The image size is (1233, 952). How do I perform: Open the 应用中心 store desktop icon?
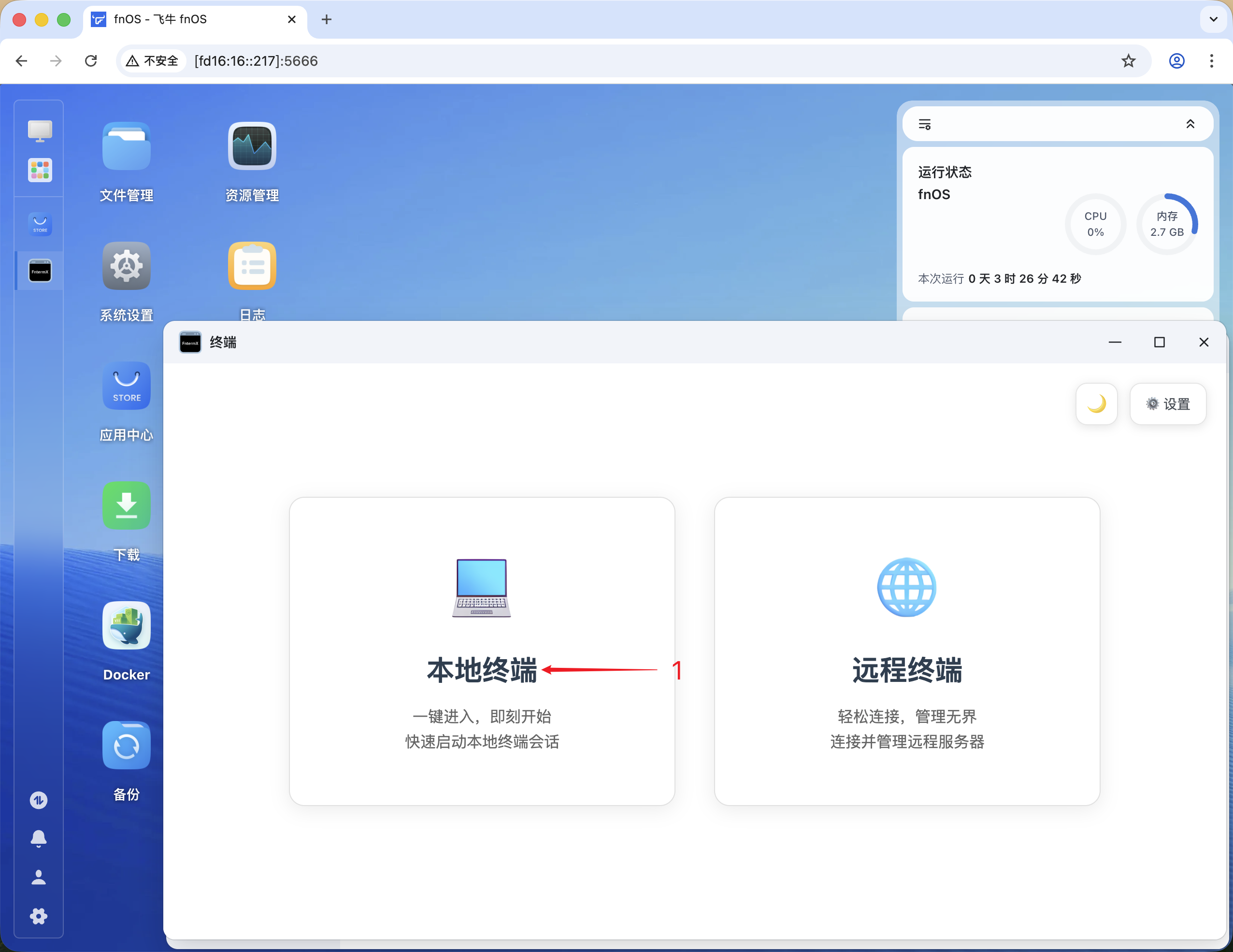pyautogui.click(x=127, y=386)
